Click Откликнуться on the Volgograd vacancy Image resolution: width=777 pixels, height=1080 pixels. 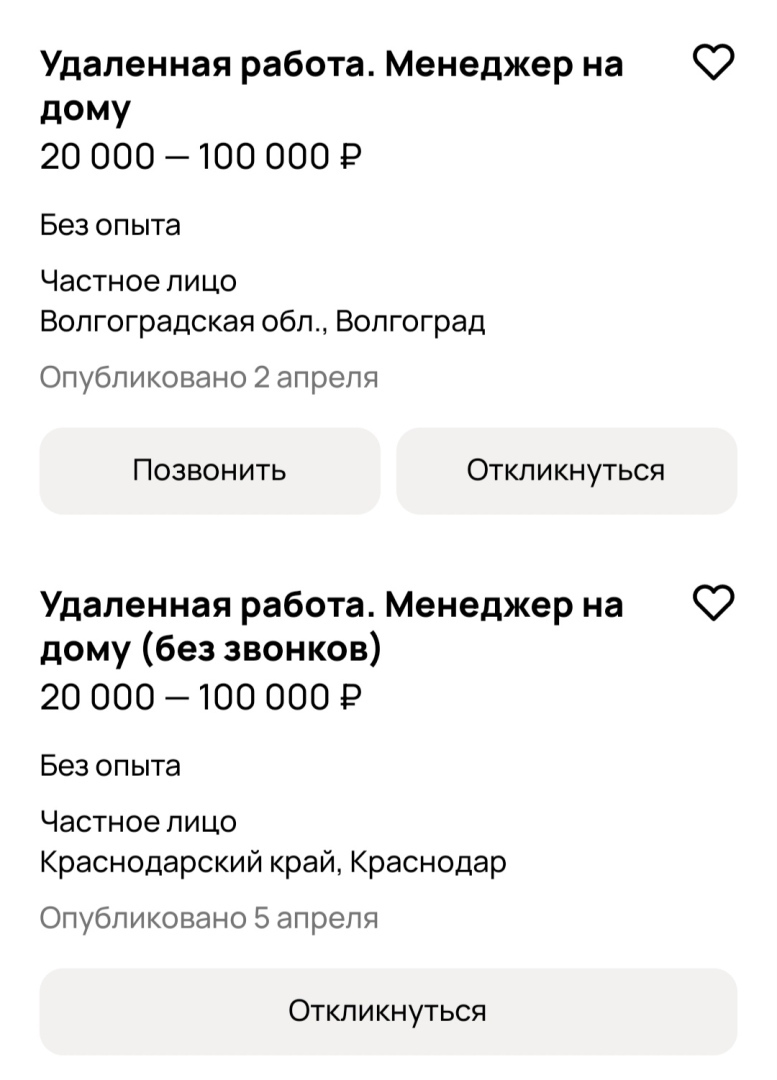(566, 470)
